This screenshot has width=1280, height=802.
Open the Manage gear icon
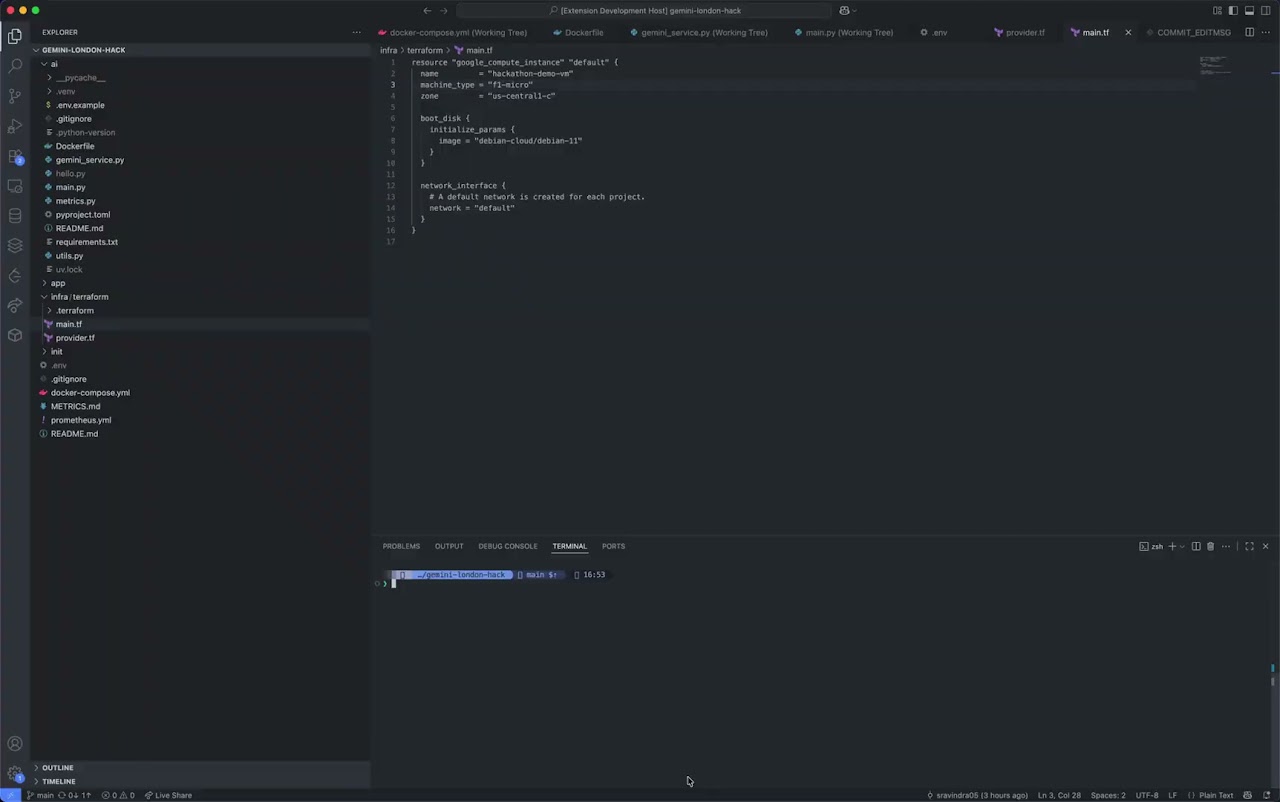coord(15,774)
